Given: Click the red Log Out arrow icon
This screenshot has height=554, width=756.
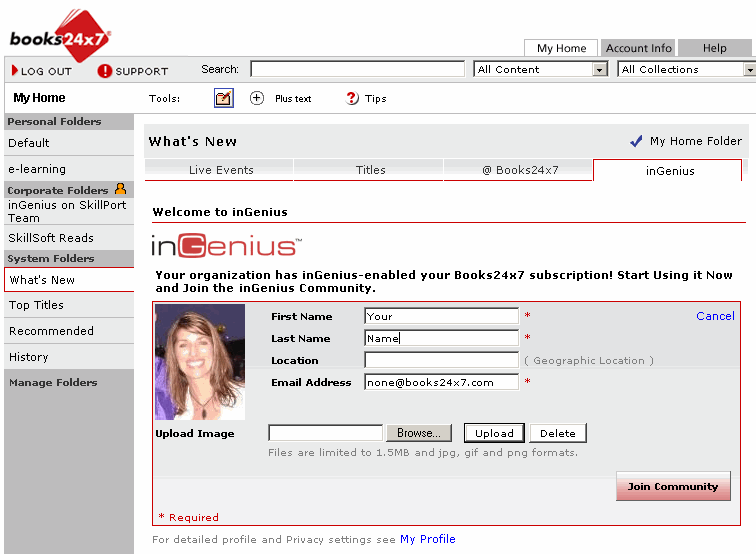Looking at the screenshot, I should 14,70.
